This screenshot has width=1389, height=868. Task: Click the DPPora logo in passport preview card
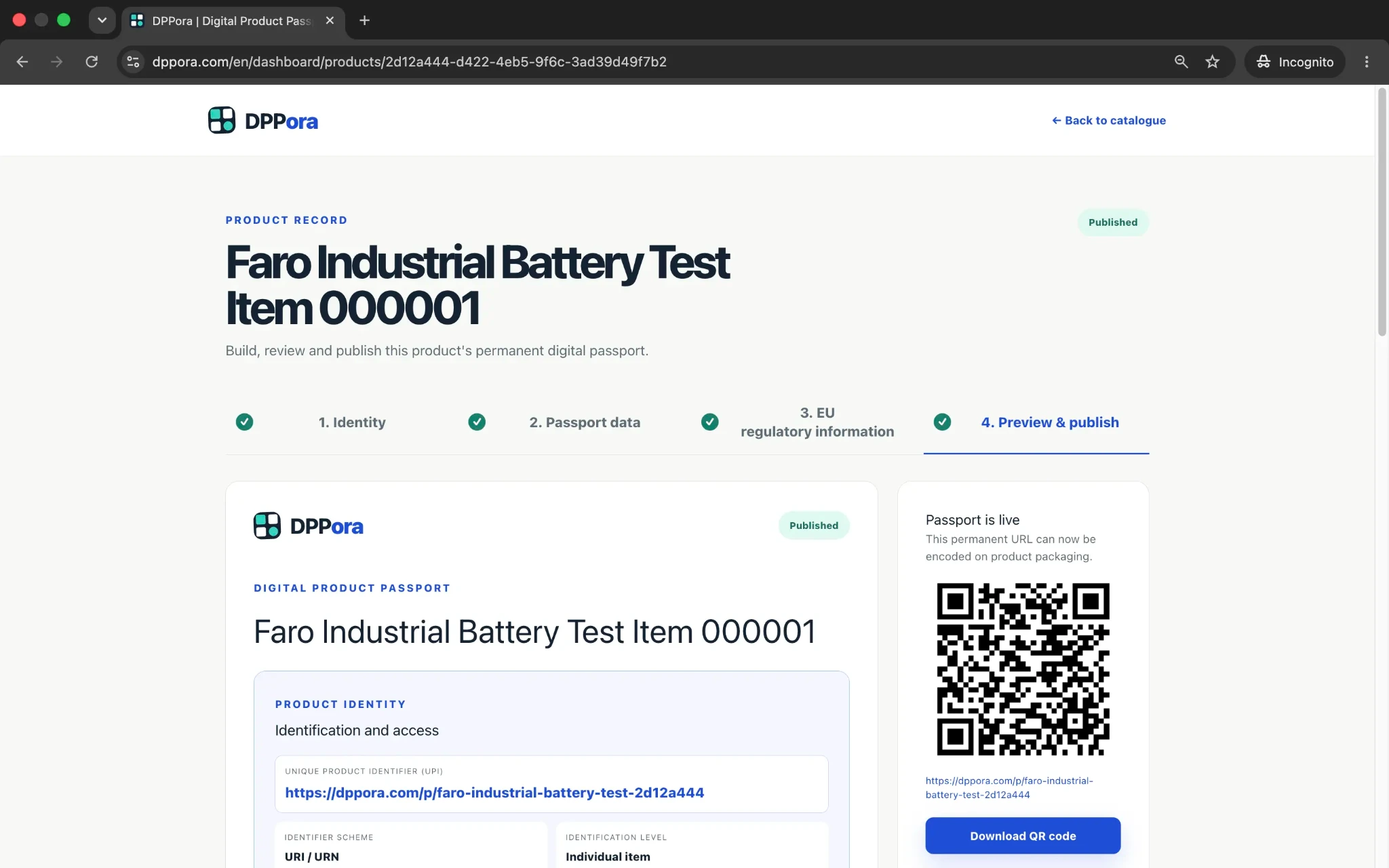point(309,526)
